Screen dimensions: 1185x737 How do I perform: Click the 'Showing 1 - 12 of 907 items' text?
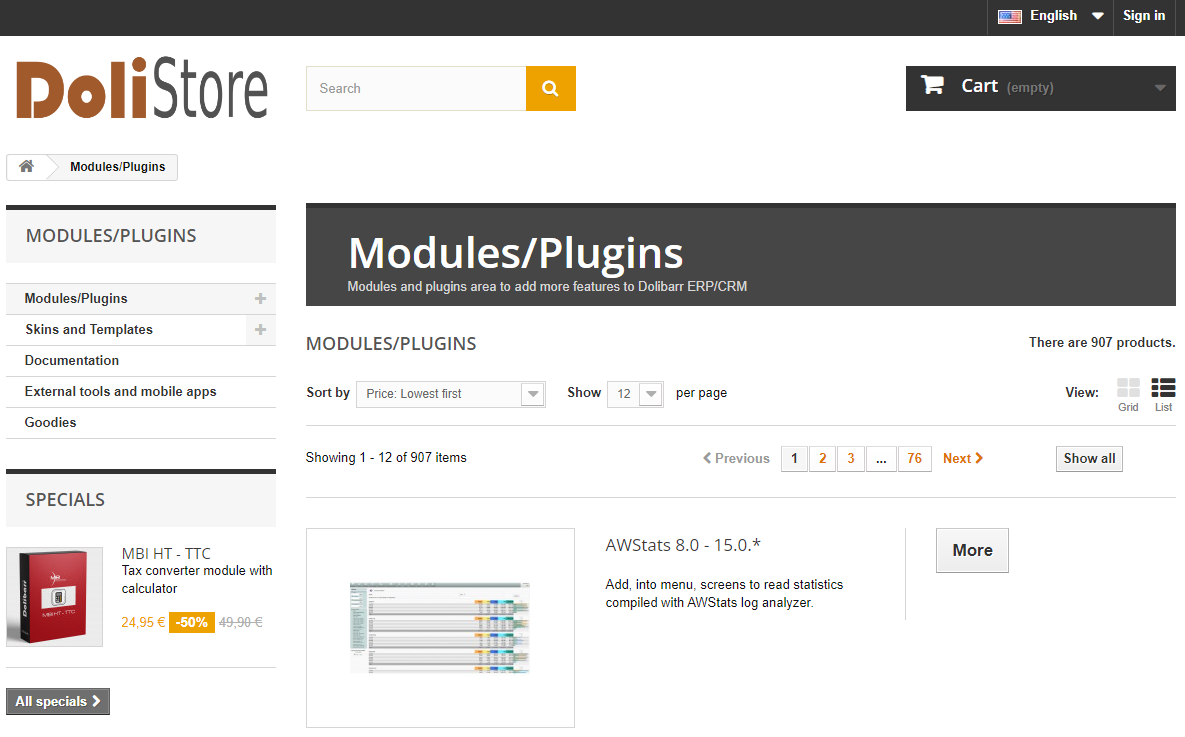tap(386, 457)
